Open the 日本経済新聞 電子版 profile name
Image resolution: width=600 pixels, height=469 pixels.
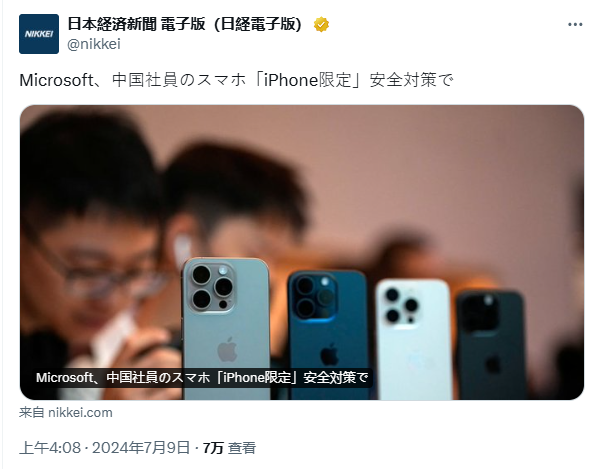point(184,24)
